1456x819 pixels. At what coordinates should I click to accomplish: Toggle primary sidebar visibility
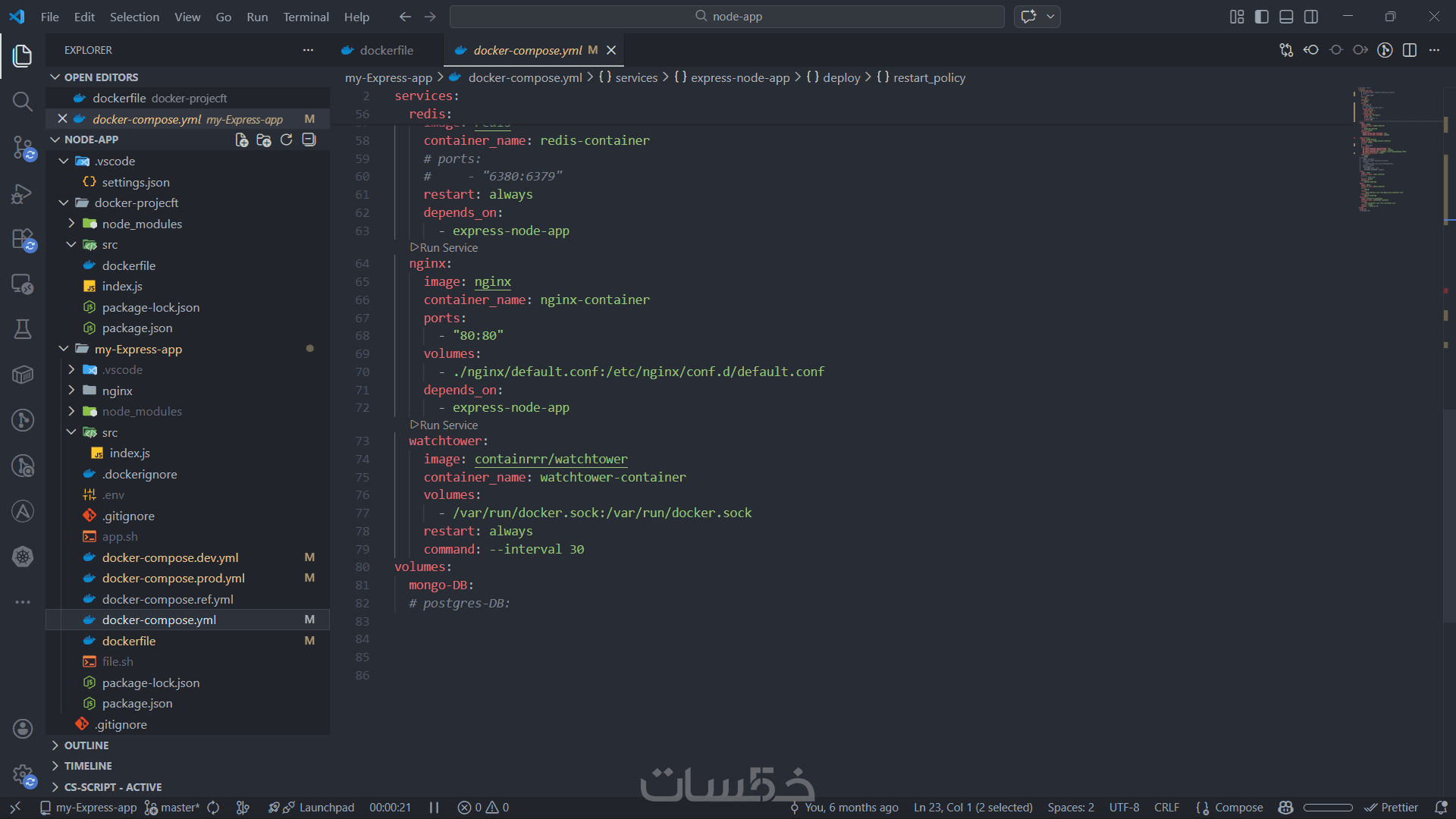[1262, 17]
